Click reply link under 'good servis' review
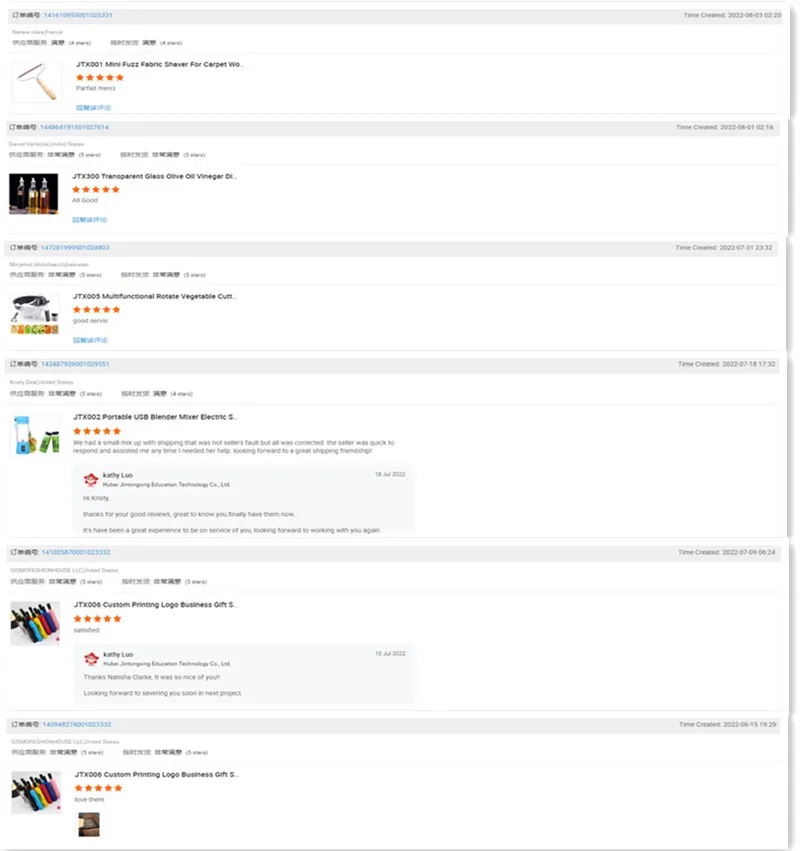Screen dimensions: 800x851 tap(90, 340)
